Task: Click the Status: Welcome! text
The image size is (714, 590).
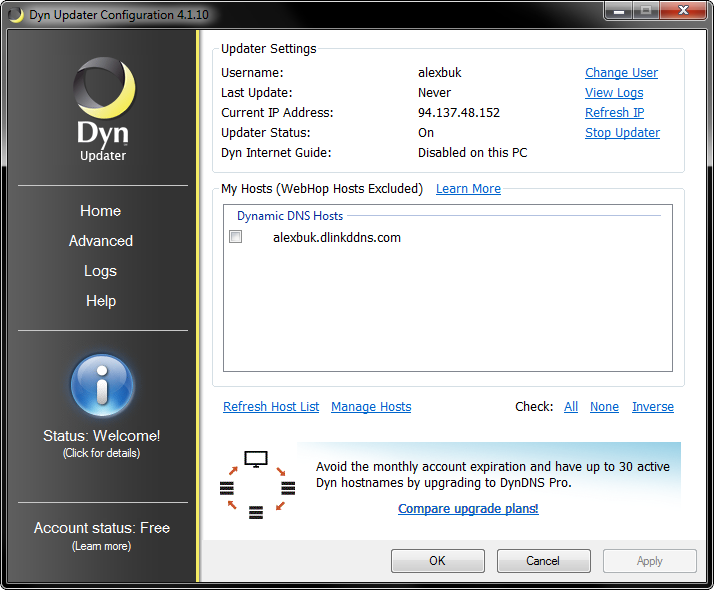Action: click(x=102, y=436)
